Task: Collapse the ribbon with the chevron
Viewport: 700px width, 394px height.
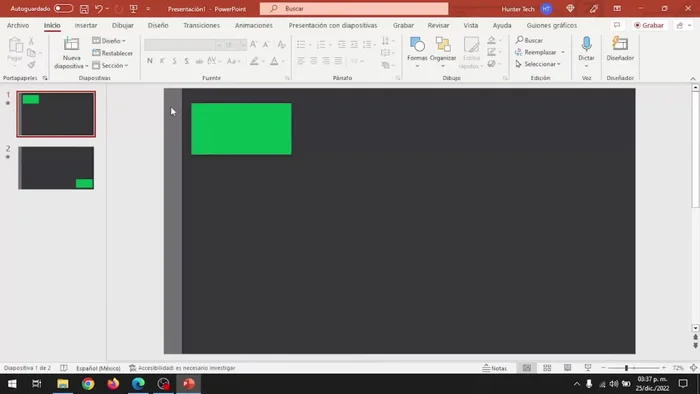Action: [693, 79]
